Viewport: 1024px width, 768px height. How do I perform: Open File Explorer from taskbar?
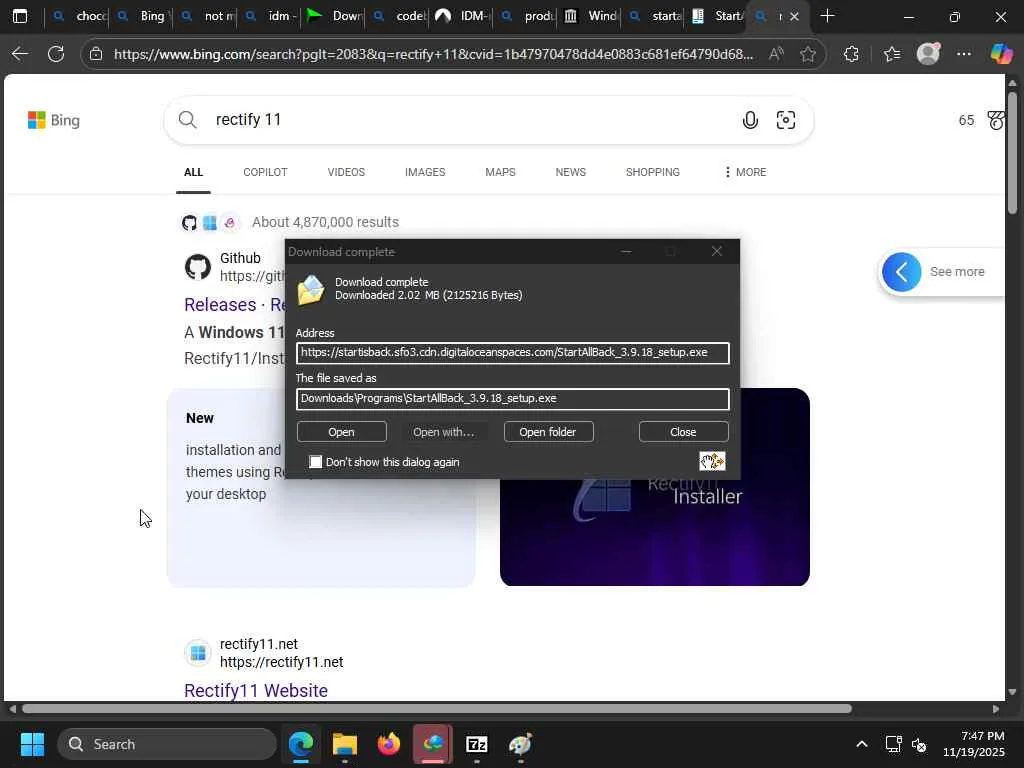click(345, 744)
